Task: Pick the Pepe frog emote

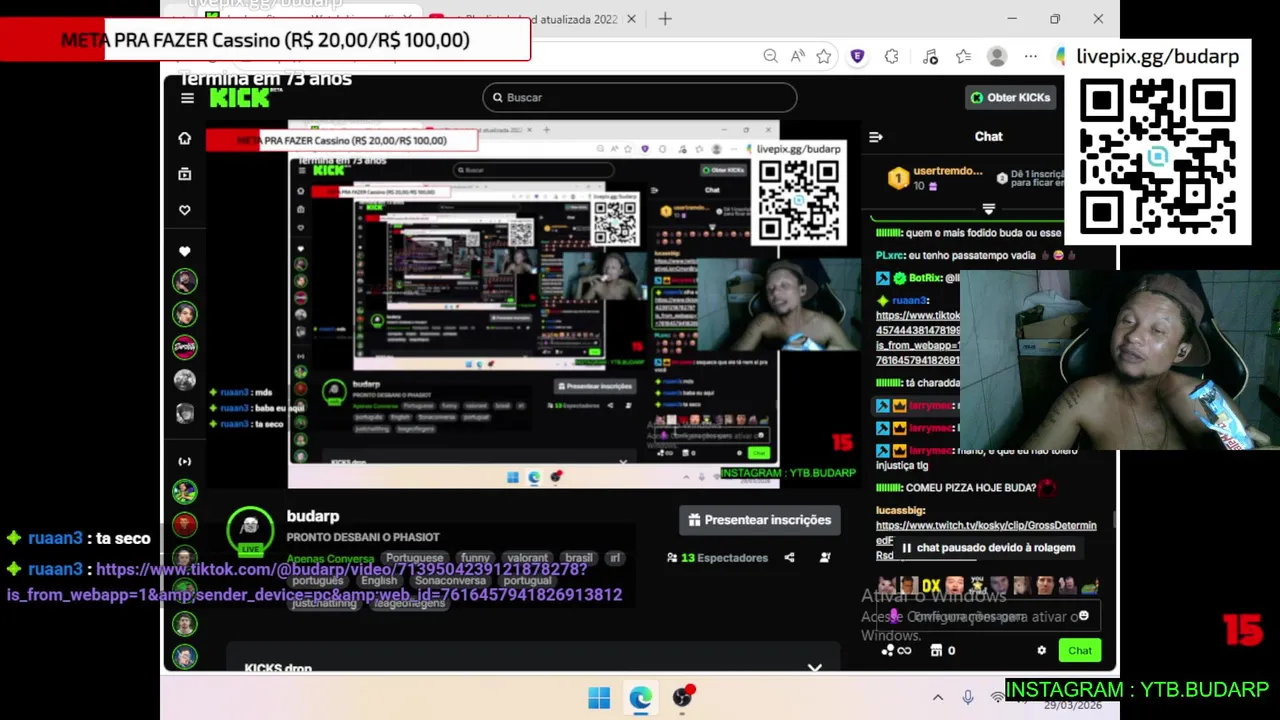Action: coord(1088,586)
